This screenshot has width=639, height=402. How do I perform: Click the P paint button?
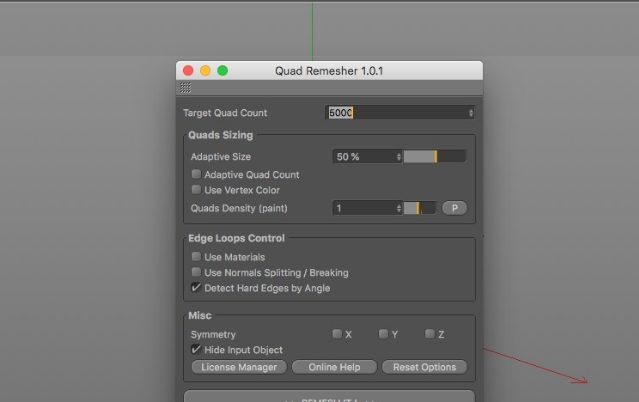(x=454, y=208)
